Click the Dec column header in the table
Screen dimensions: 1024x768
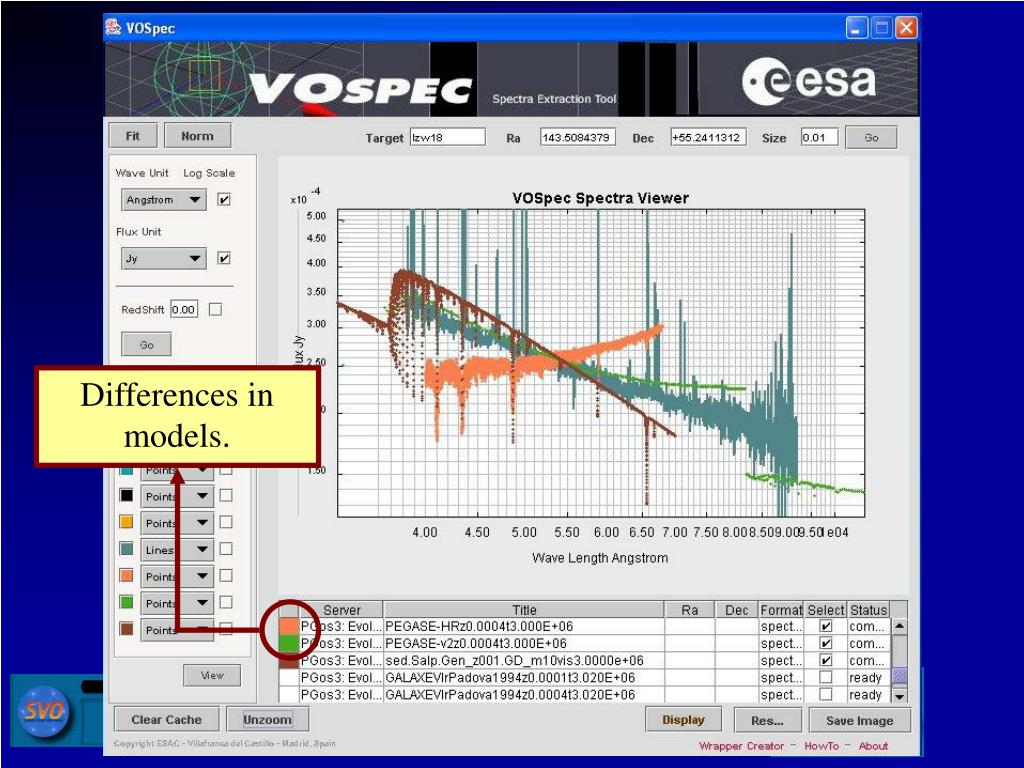pyautogui.click(x=737, y=610)
